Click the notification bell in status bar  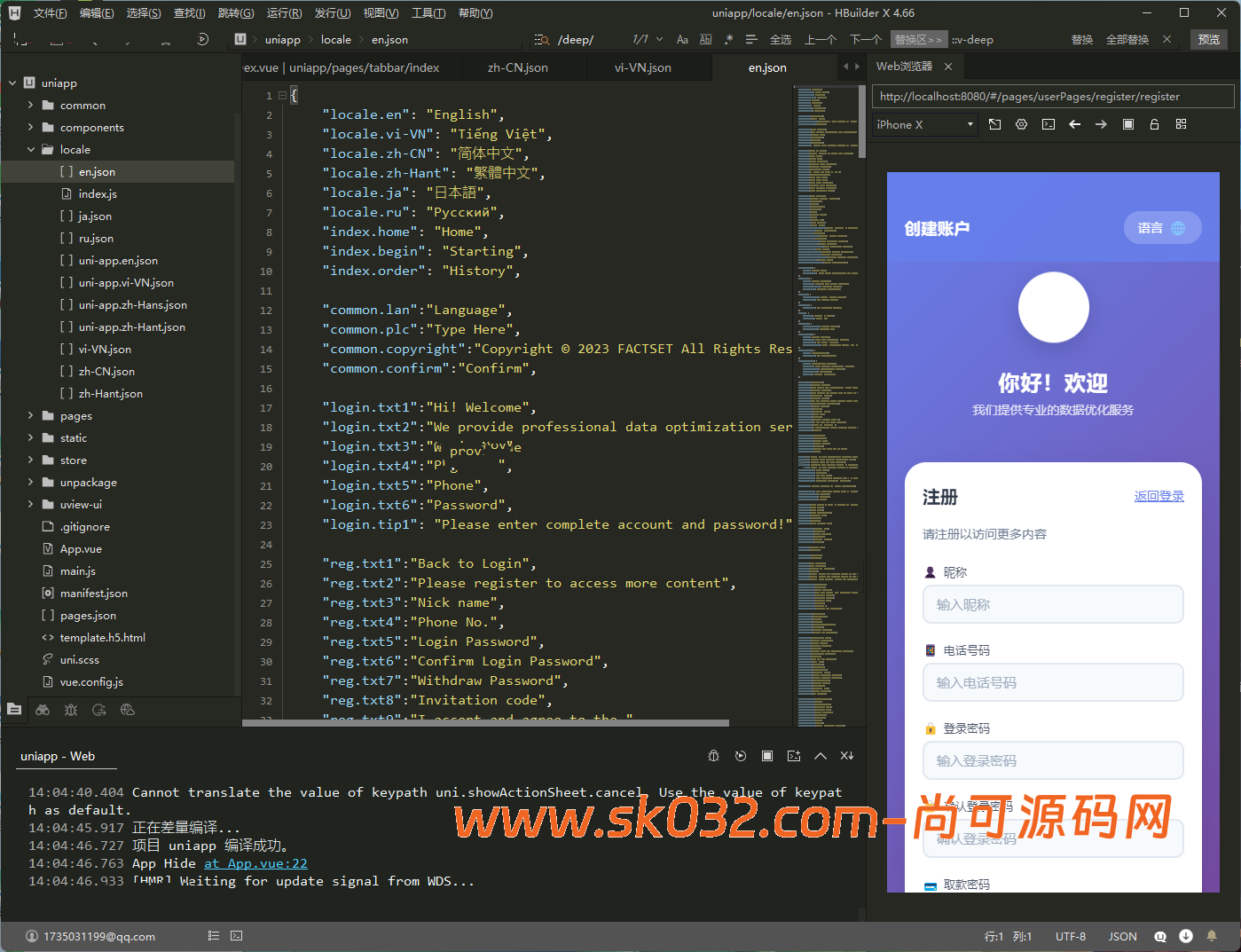click(1211, 936)
